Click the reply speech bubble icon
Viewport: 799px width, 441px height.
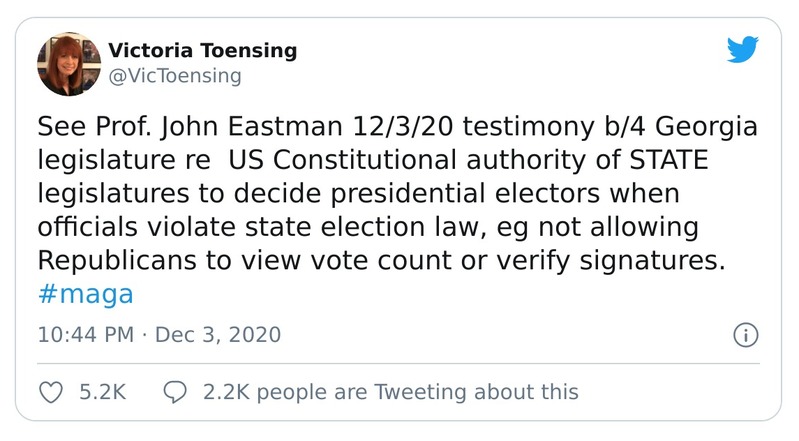[x=176, y=392]
